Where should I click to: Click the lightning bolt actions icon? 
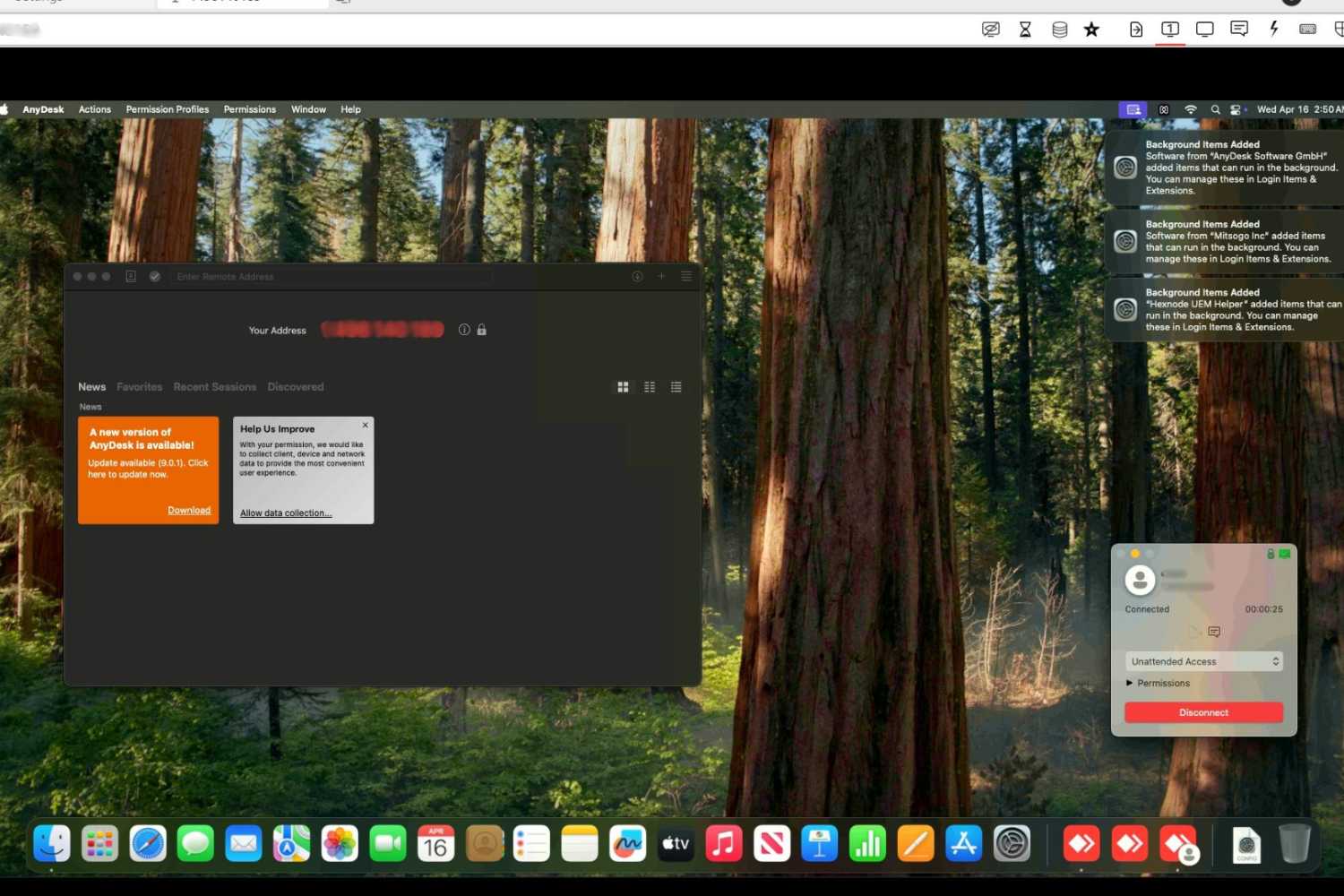point(1273,29)
